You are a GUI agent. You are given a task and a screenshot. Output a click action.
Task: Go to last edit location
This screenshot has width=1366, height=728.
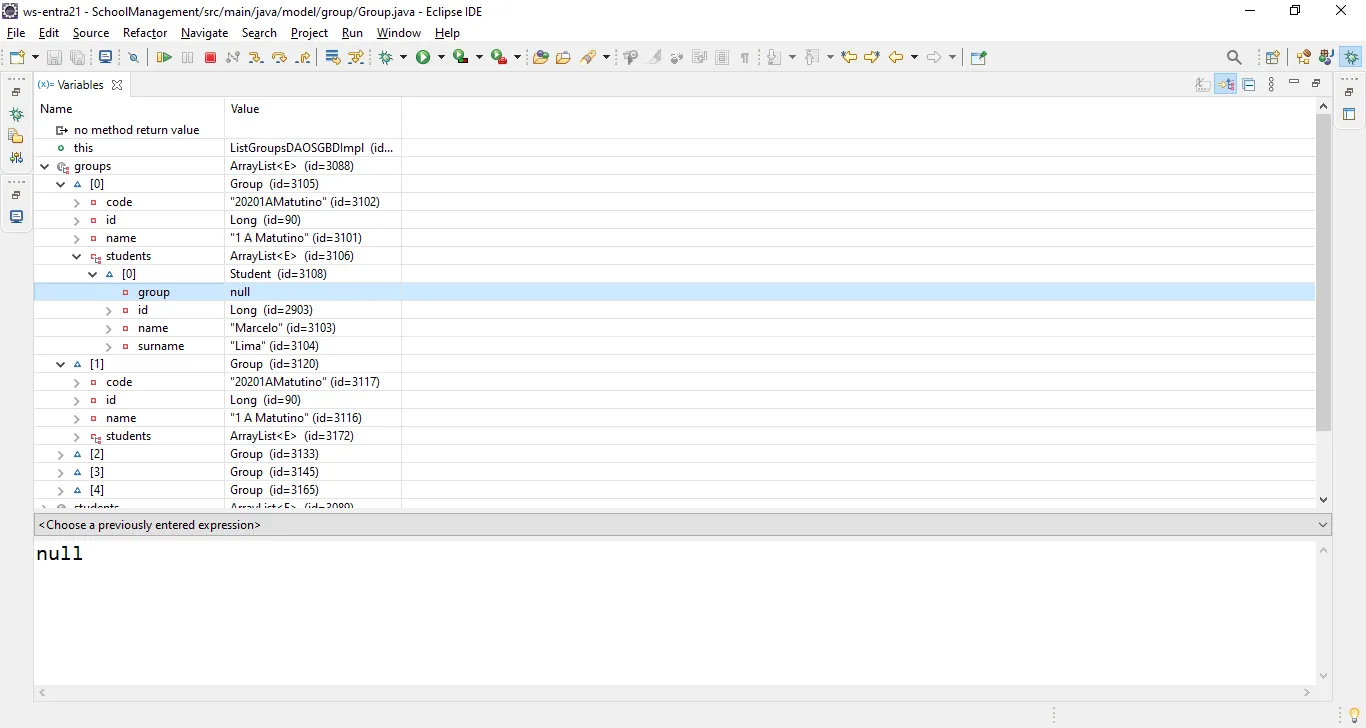click(848, 57)
